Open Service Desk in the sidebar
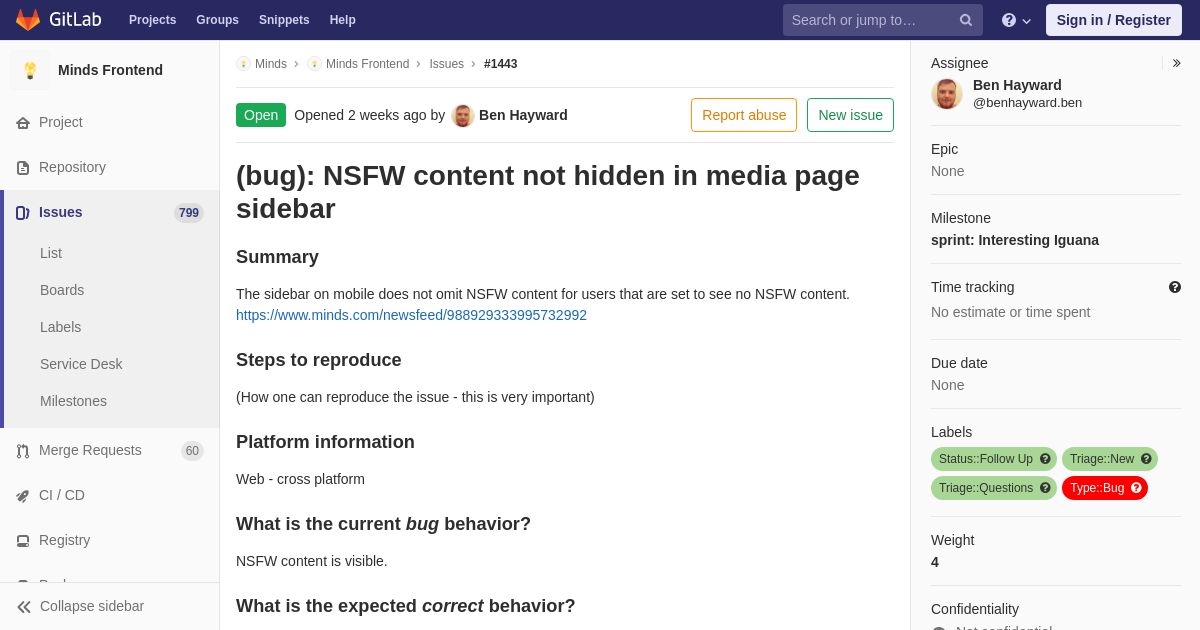The width and height of the screenshot is (1200, 630). pyautogui.click(x=81, y=364)
